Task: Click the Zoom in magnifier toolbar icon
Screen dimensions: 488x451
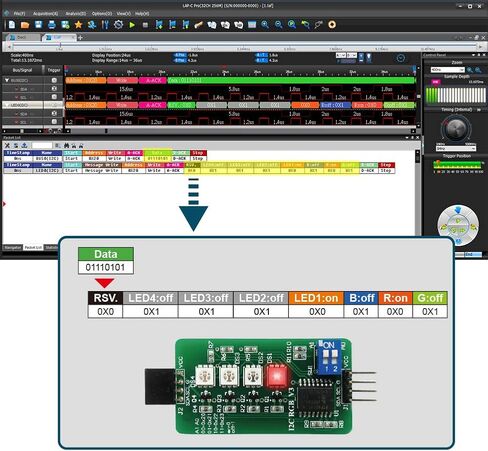Action: click(265, 25)
